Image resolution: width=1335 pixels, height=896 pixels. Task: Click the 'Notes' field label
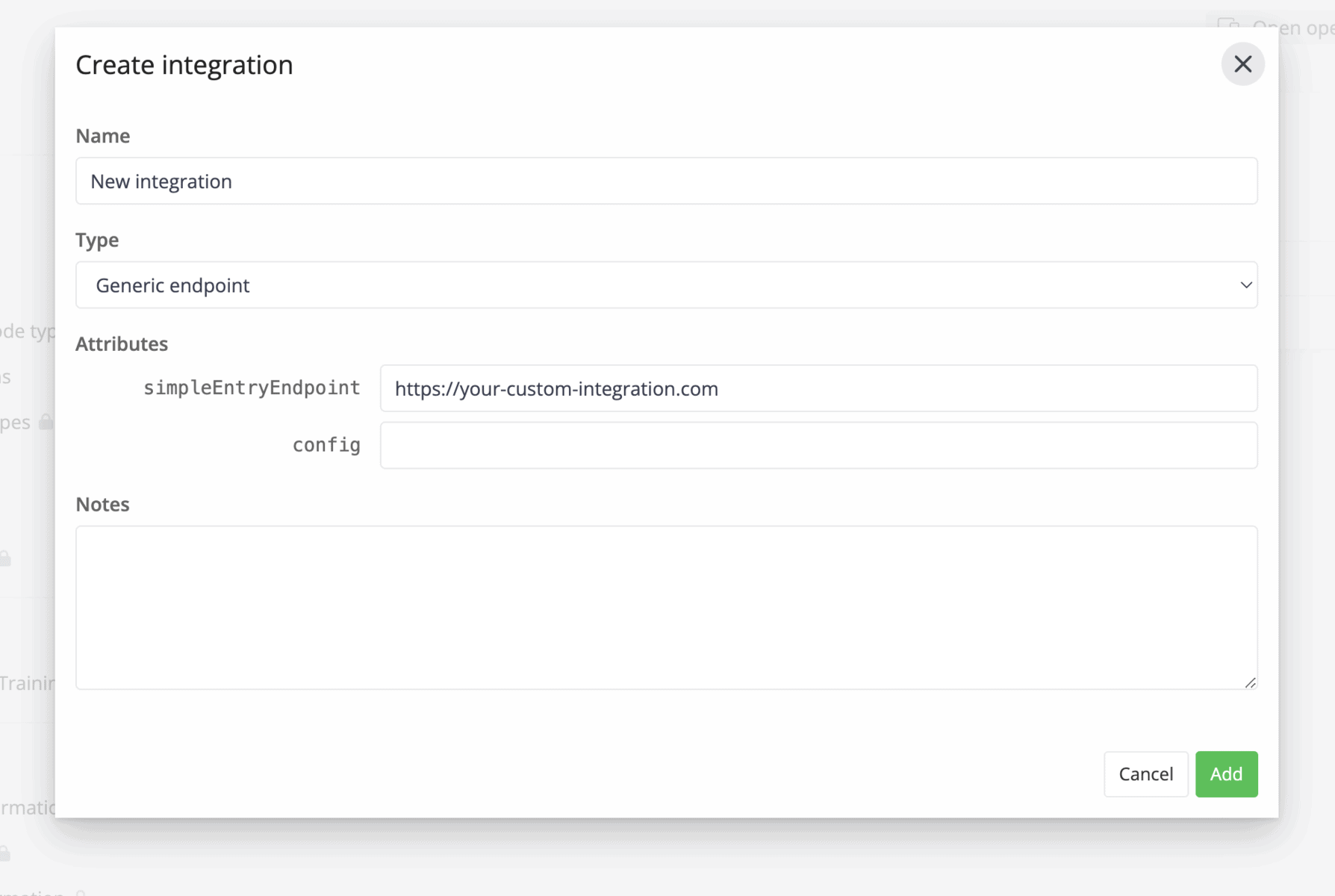tap(103, 505)
